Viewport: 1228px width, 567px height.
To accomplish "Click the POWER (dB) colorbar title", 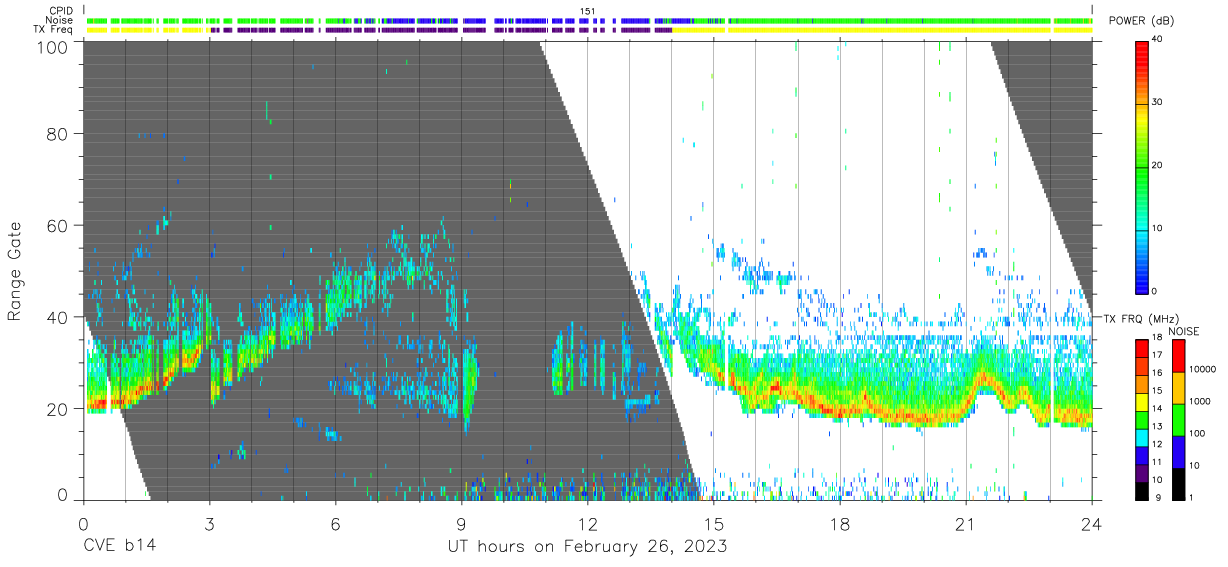I will (1142, 21).
